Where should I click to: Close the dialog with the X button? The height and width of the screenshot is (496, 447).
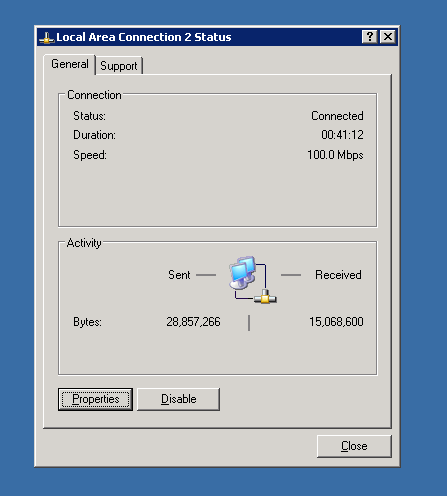388,37
